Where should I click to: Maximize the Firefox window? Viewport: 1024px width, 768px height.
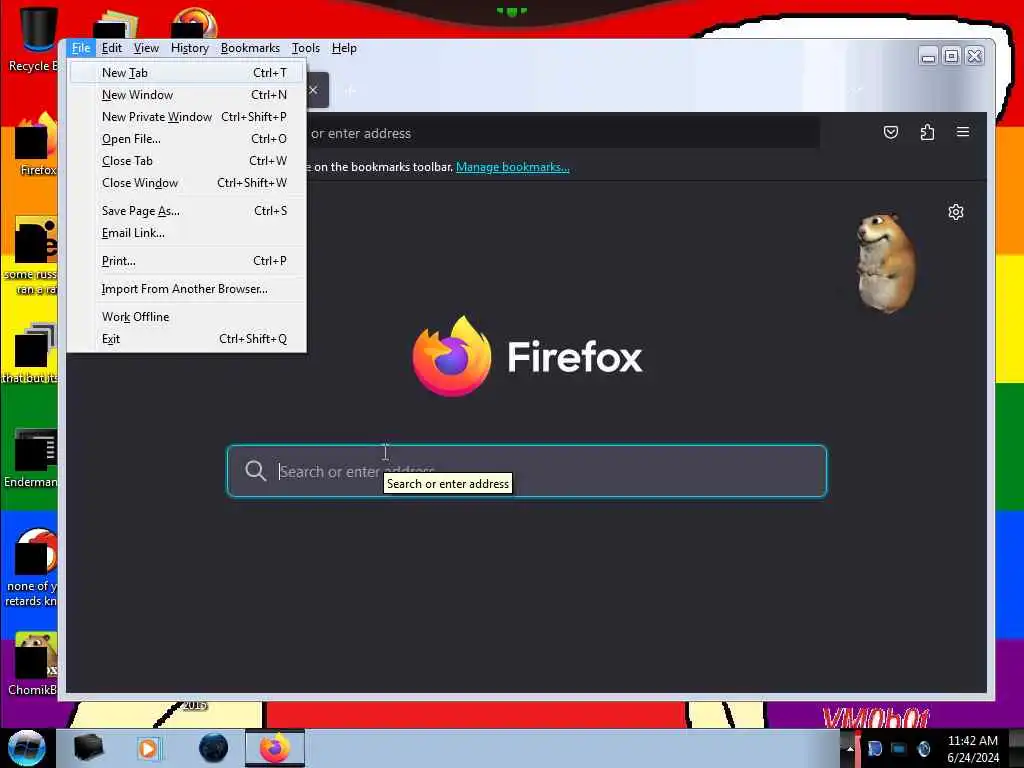[x=952, y=57]
